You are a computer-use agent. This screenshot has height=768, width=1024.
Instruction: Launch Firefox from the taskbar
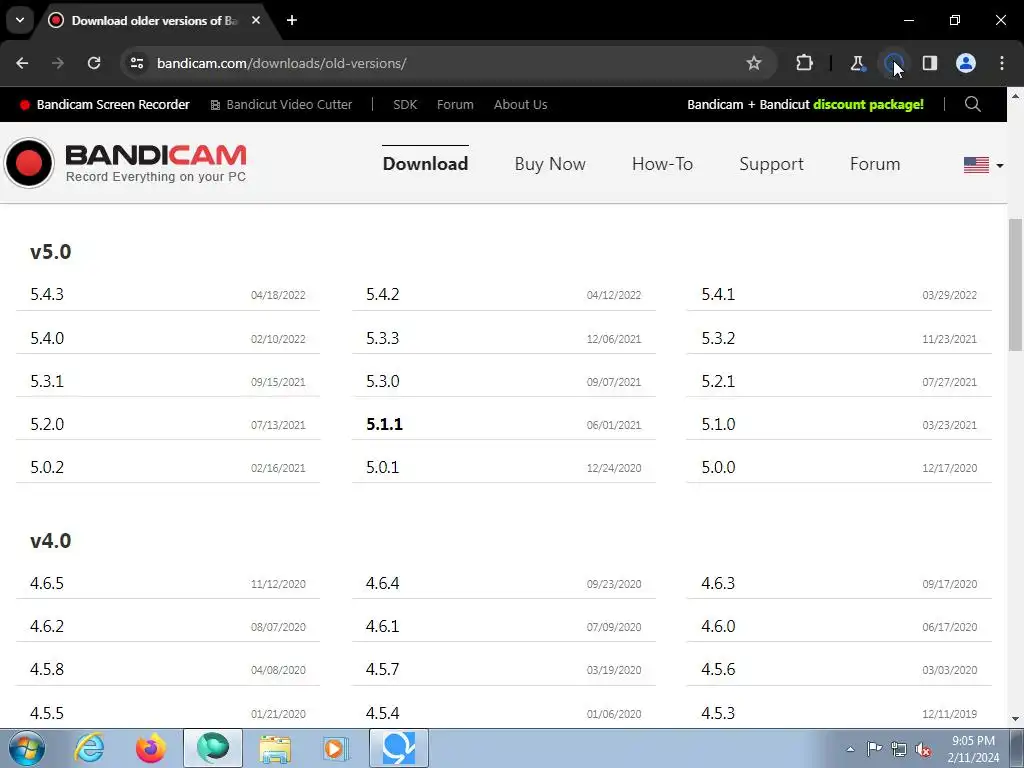pos(150,748)
